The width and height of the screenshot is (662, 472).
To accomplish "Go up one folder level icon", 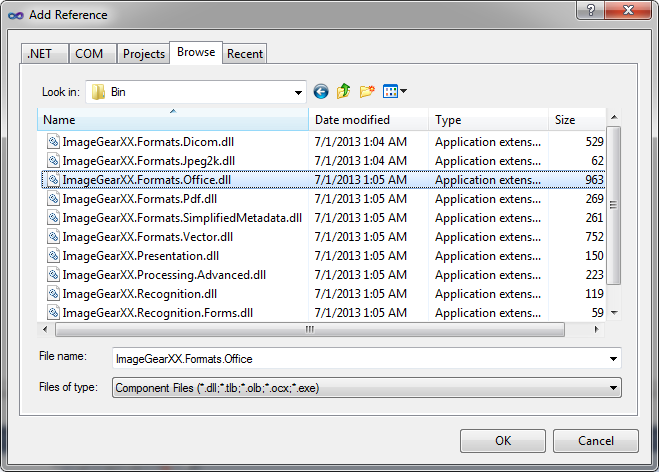I will (x=344, y=91).
